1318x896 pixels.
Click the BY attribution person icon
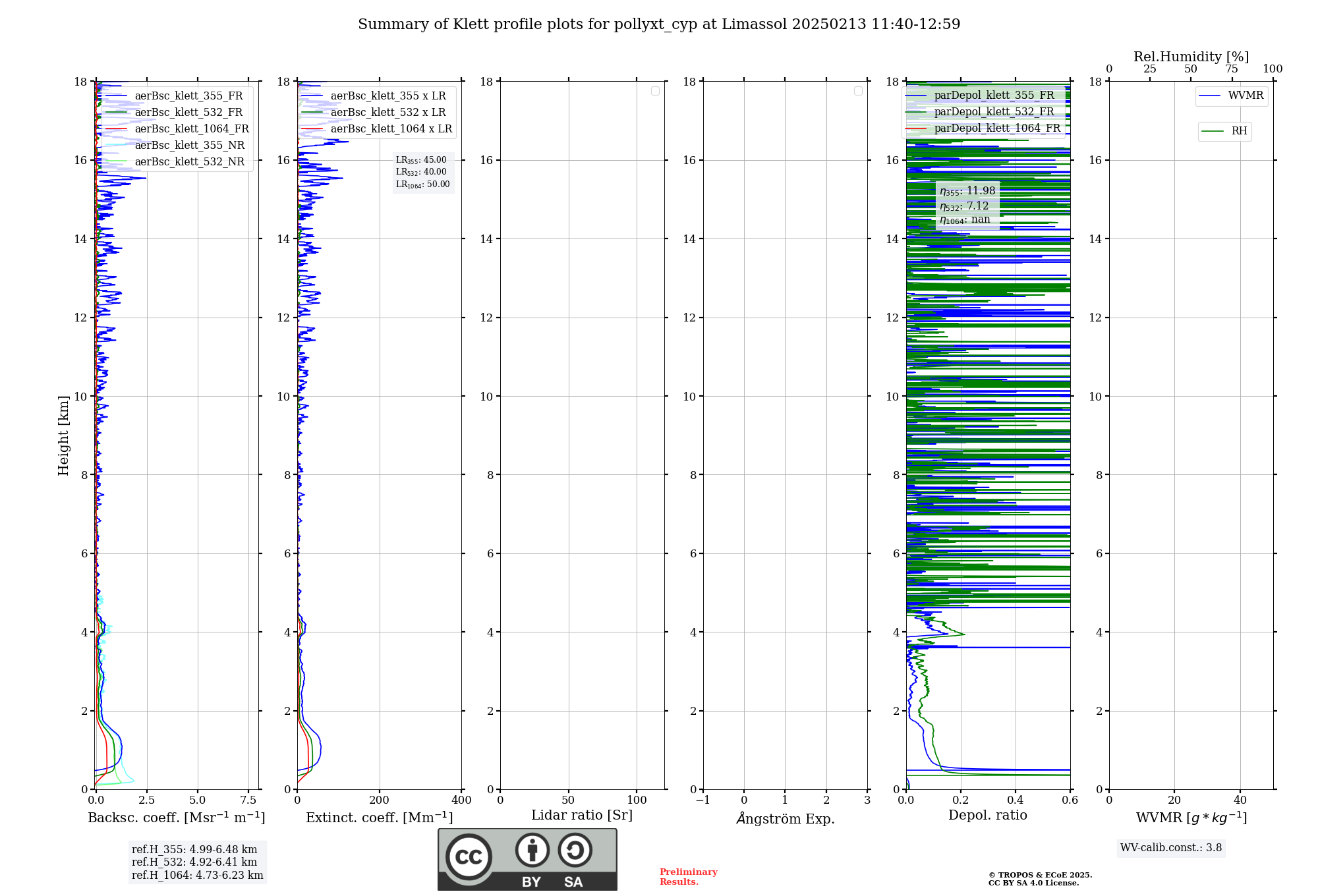coord(532,850)
